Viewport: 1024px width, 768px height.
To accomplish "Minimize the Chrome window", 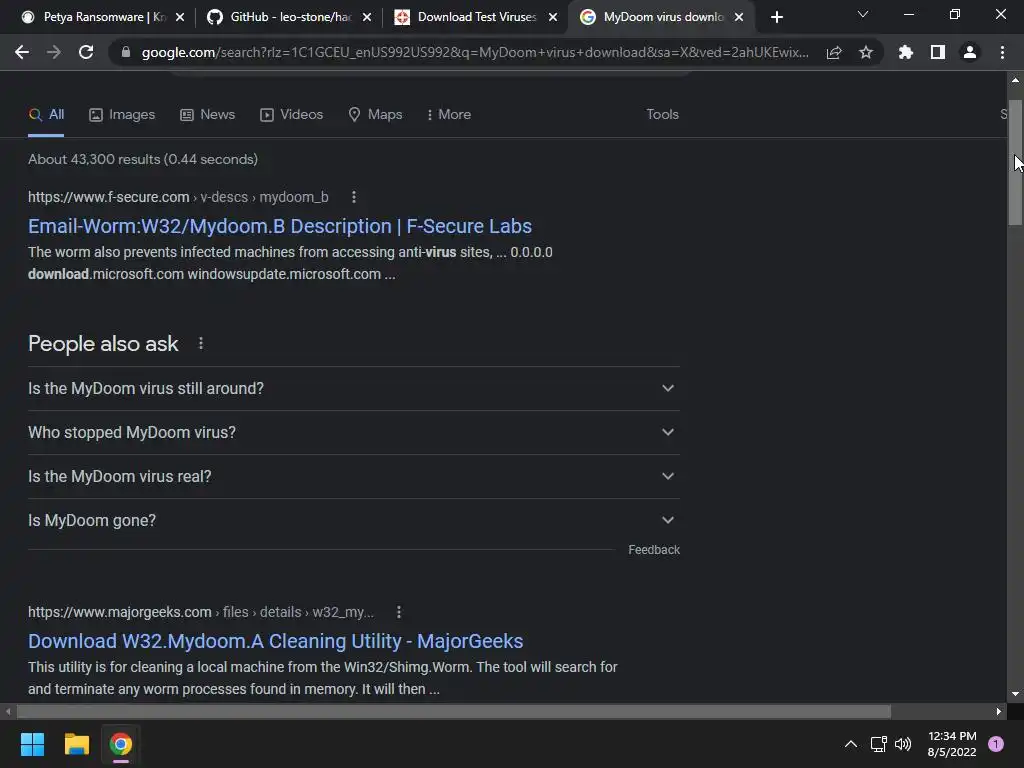I will [908, 14].
